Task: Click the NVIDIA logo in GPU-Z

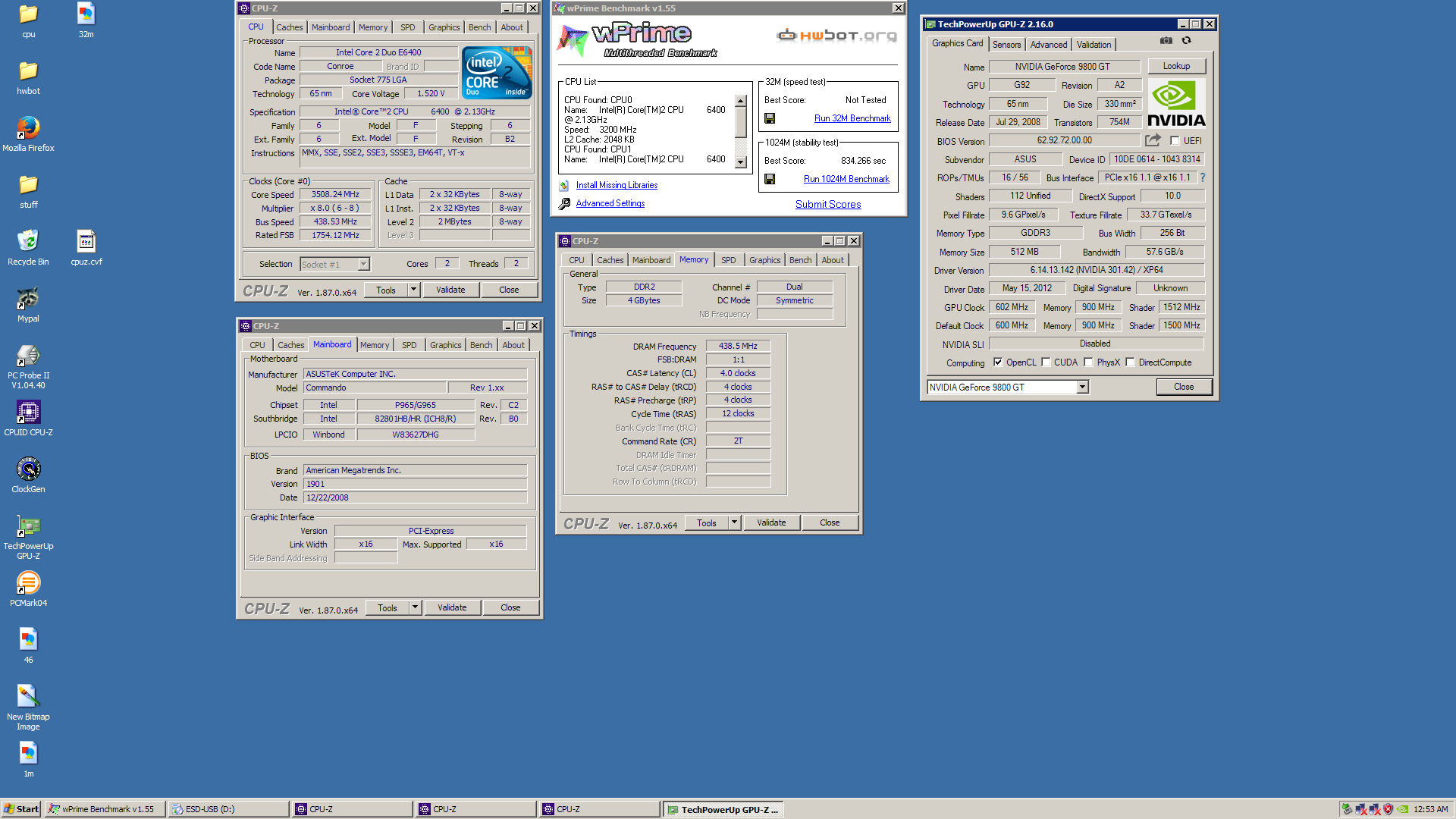Action: point(1176,103)
